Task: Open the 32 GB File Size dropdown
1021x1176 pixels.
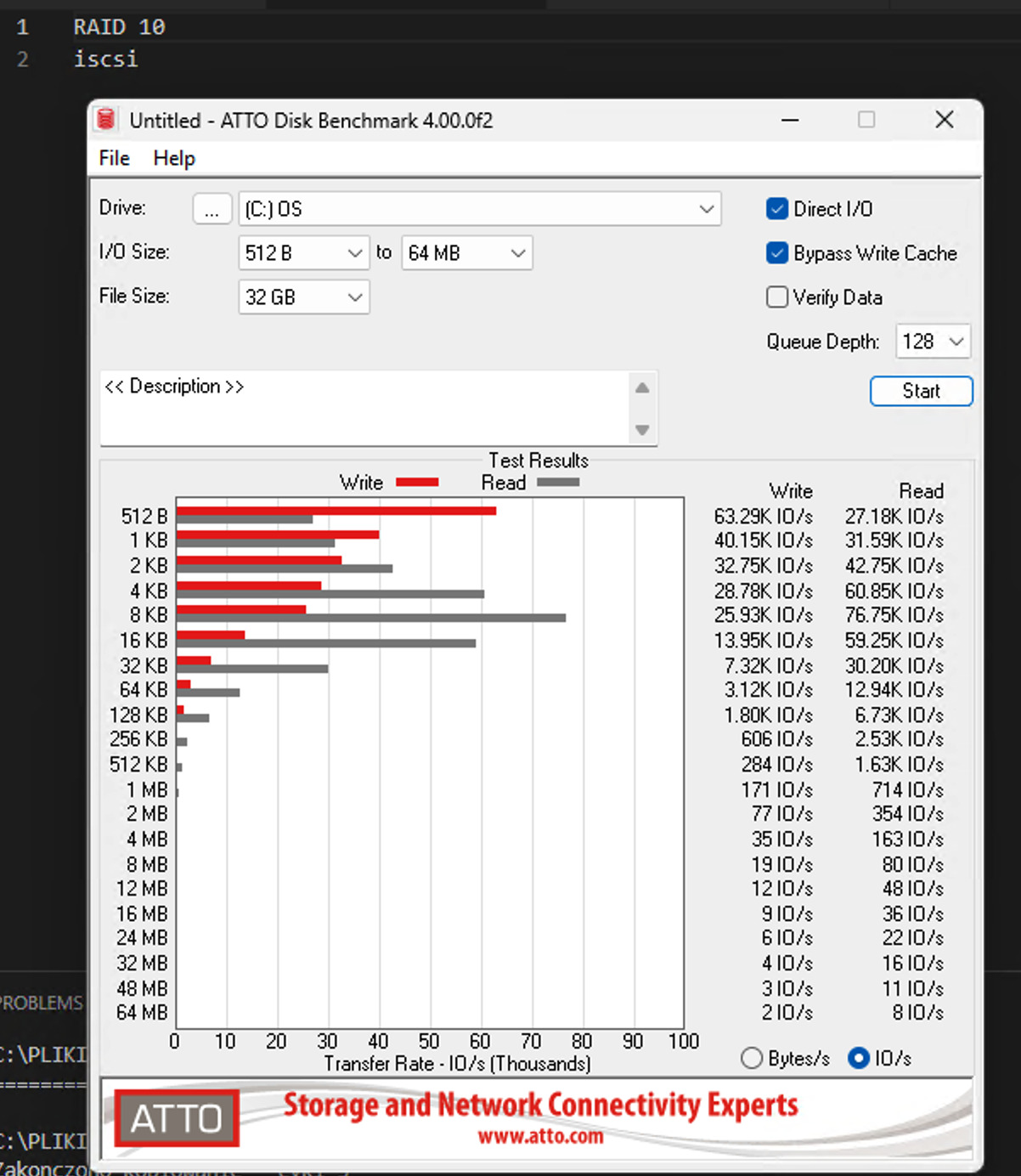Action: [x=304, y=297]
